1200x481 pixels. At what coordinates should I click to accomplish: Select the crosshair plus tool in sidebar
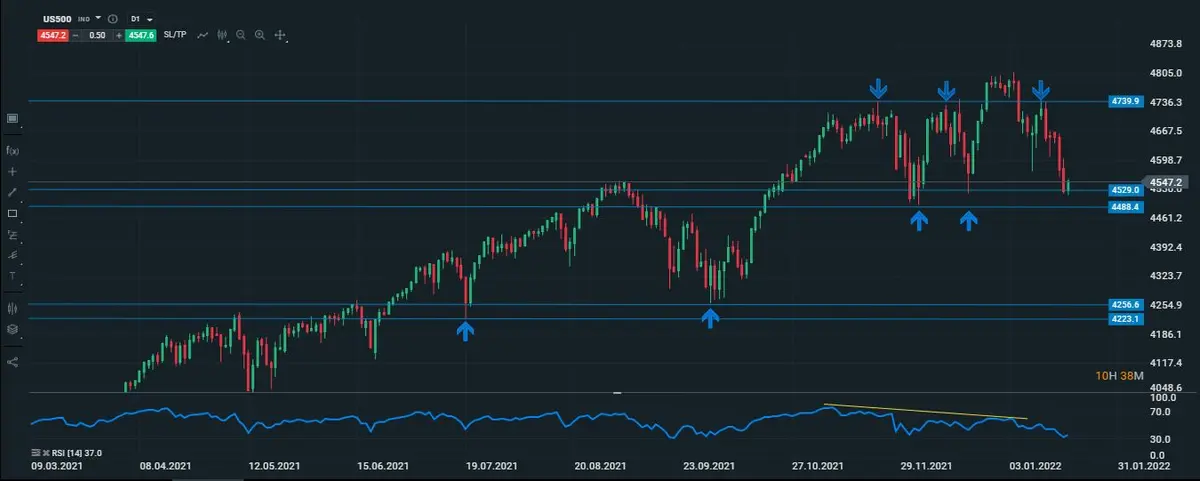pos(12,171)
